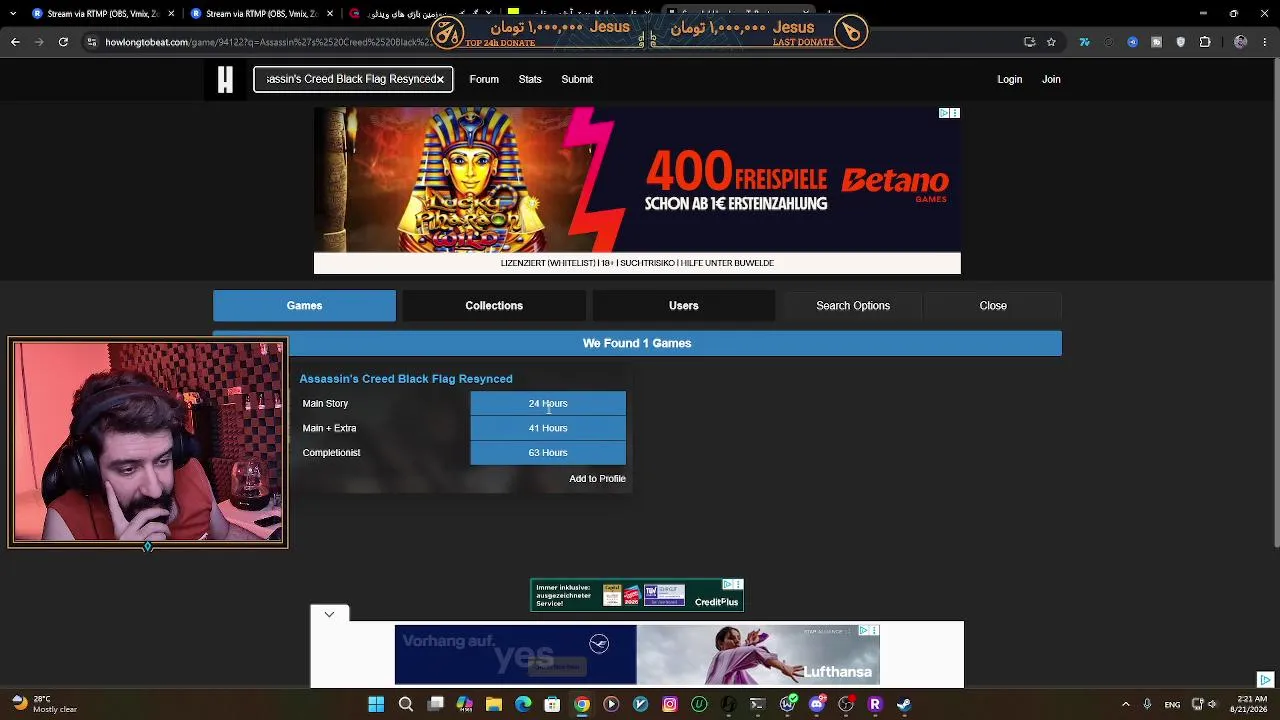Image resolution: width=1280 pixels, height=720 pixels.
Task: Click the Betano 400 Freispiele ad banner
Action: coord(637,191)
